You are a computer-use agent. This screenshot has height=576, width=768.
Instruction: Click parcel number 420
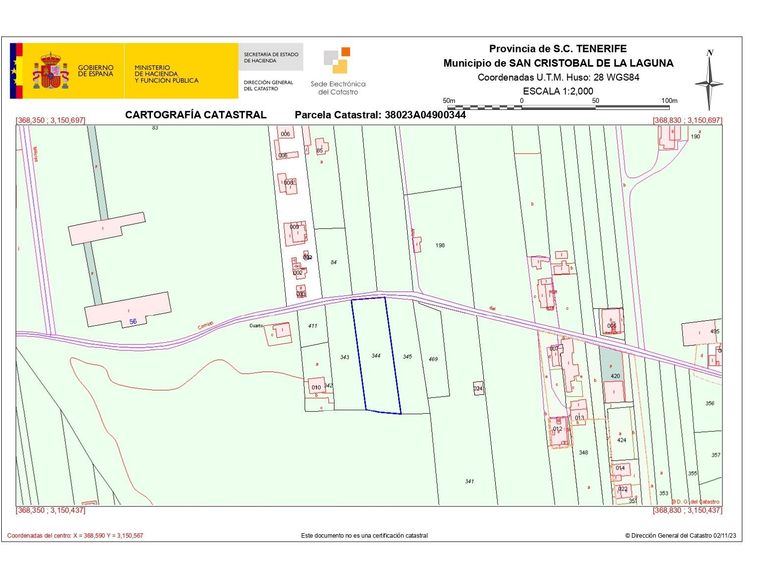coord(615,376)
